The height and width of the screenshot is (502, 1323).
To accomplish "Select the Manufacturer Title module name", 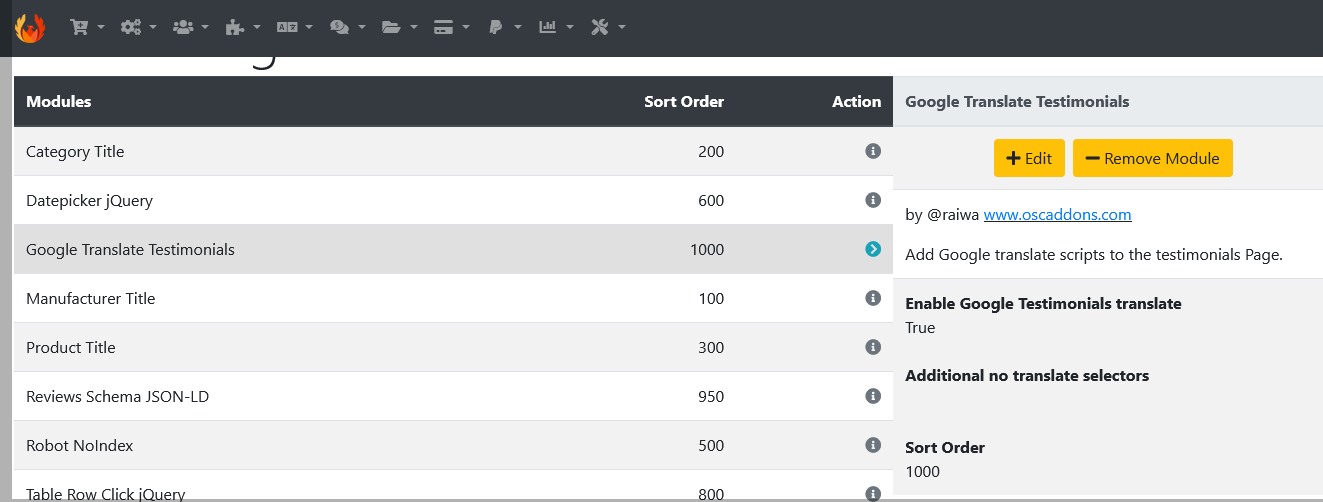I will pos(90,299).
